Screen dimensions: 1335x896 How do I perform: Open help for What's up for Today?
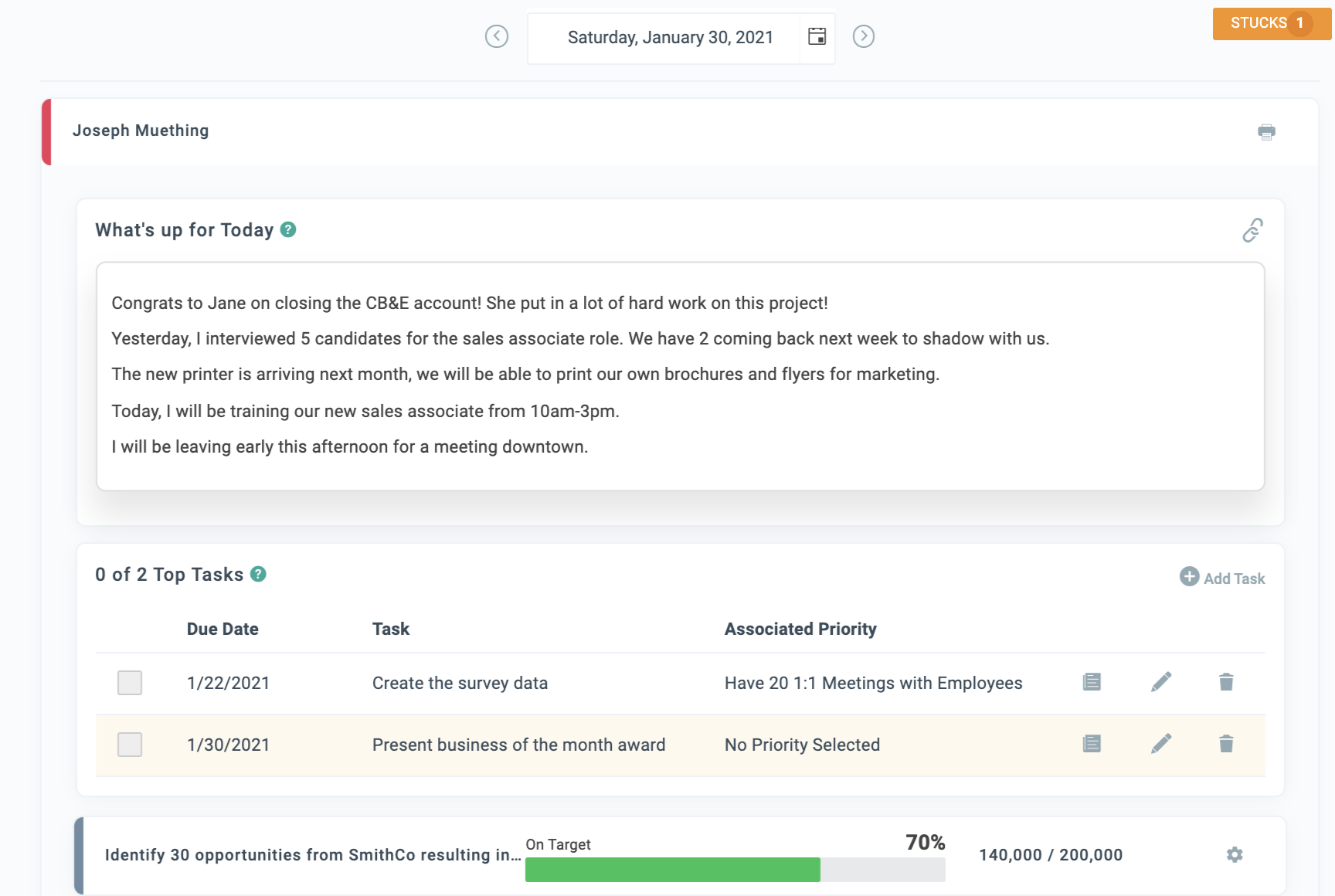[287, 229]
